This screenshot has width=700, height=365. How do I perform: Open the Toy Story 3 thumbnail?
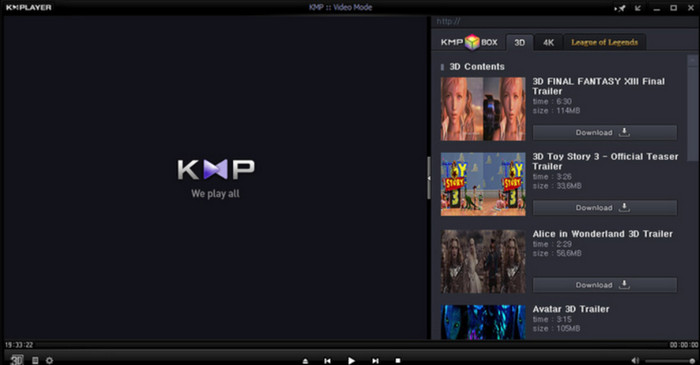[x=483, y=184]
